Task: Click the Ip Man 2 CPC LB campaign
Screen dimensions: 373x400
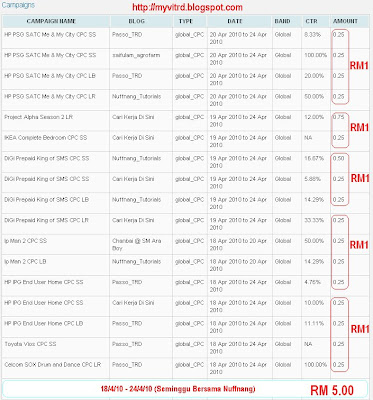Action: coord(25,262)
